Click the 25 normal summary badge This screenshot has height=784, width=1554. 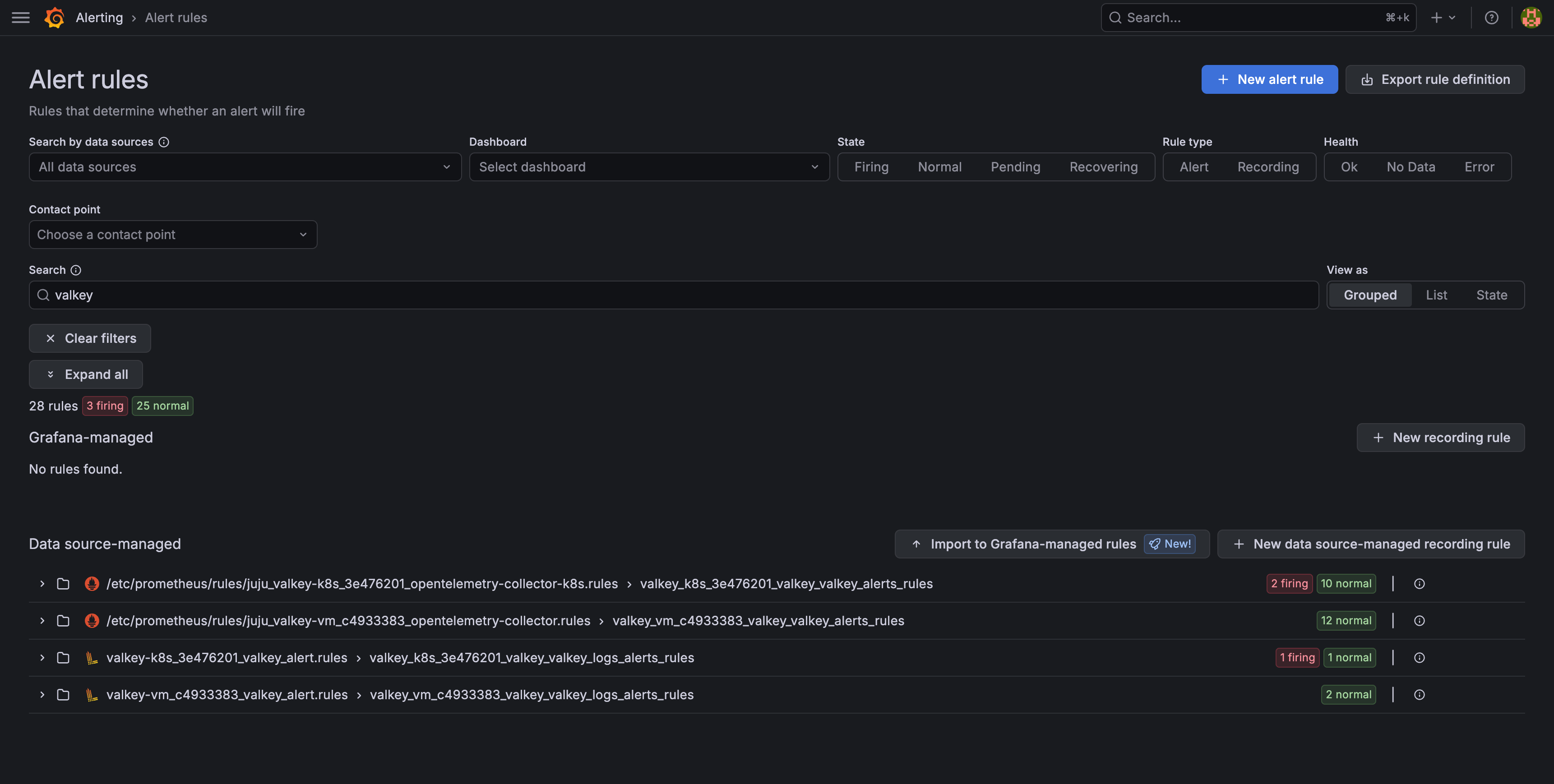coord(162,406)
